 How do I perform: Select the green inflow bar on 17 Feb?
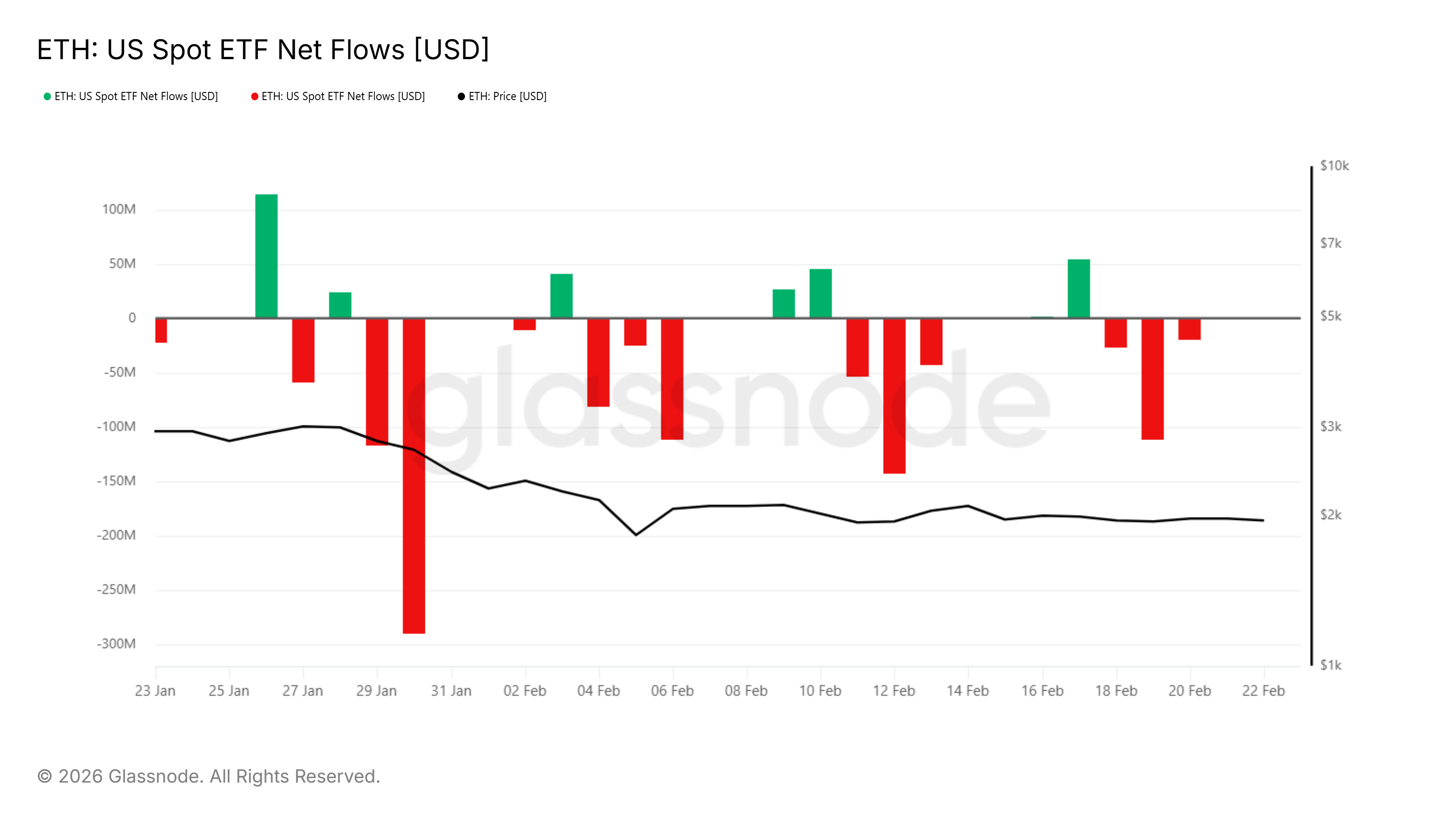click(x=1078, y=288)
